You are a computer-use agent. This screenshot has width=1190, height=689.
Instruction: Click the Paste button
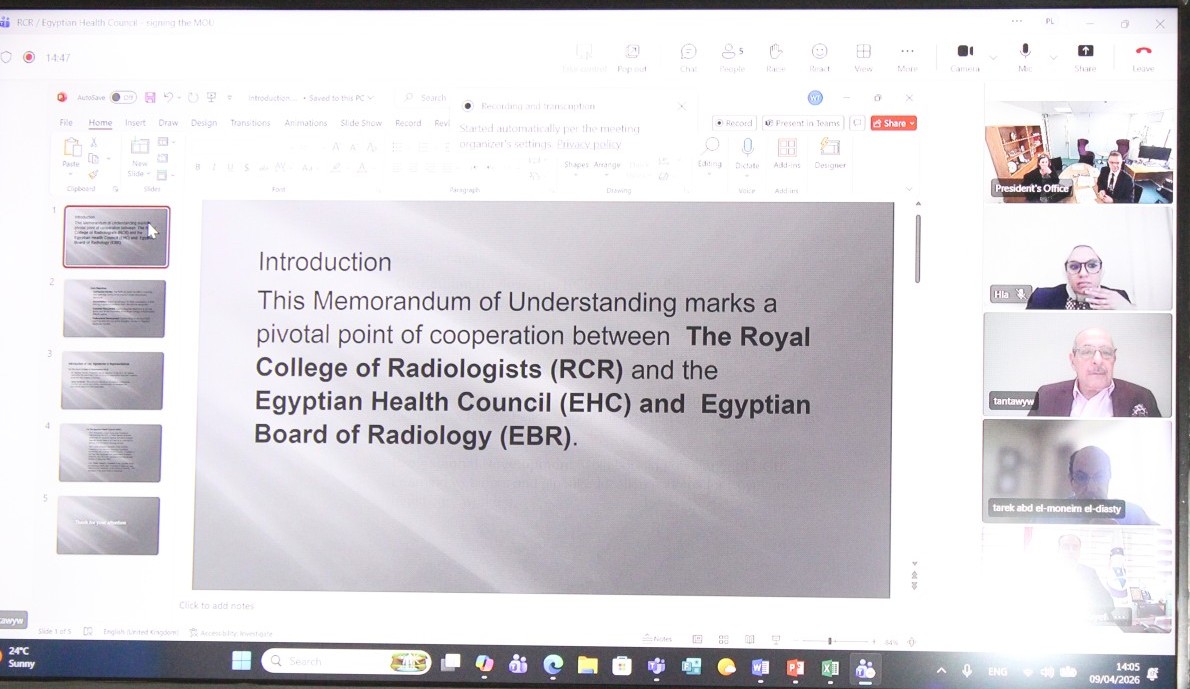[x=71, y=153]
